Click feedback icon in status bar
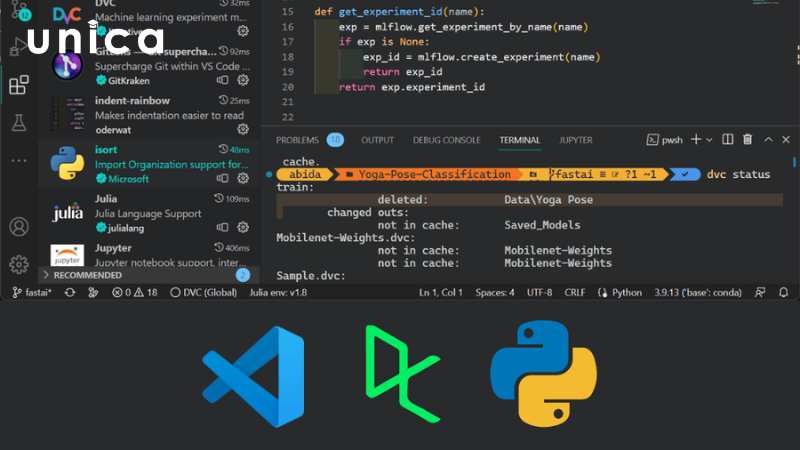This screenshot has height=450, width=800. point(760,292)
